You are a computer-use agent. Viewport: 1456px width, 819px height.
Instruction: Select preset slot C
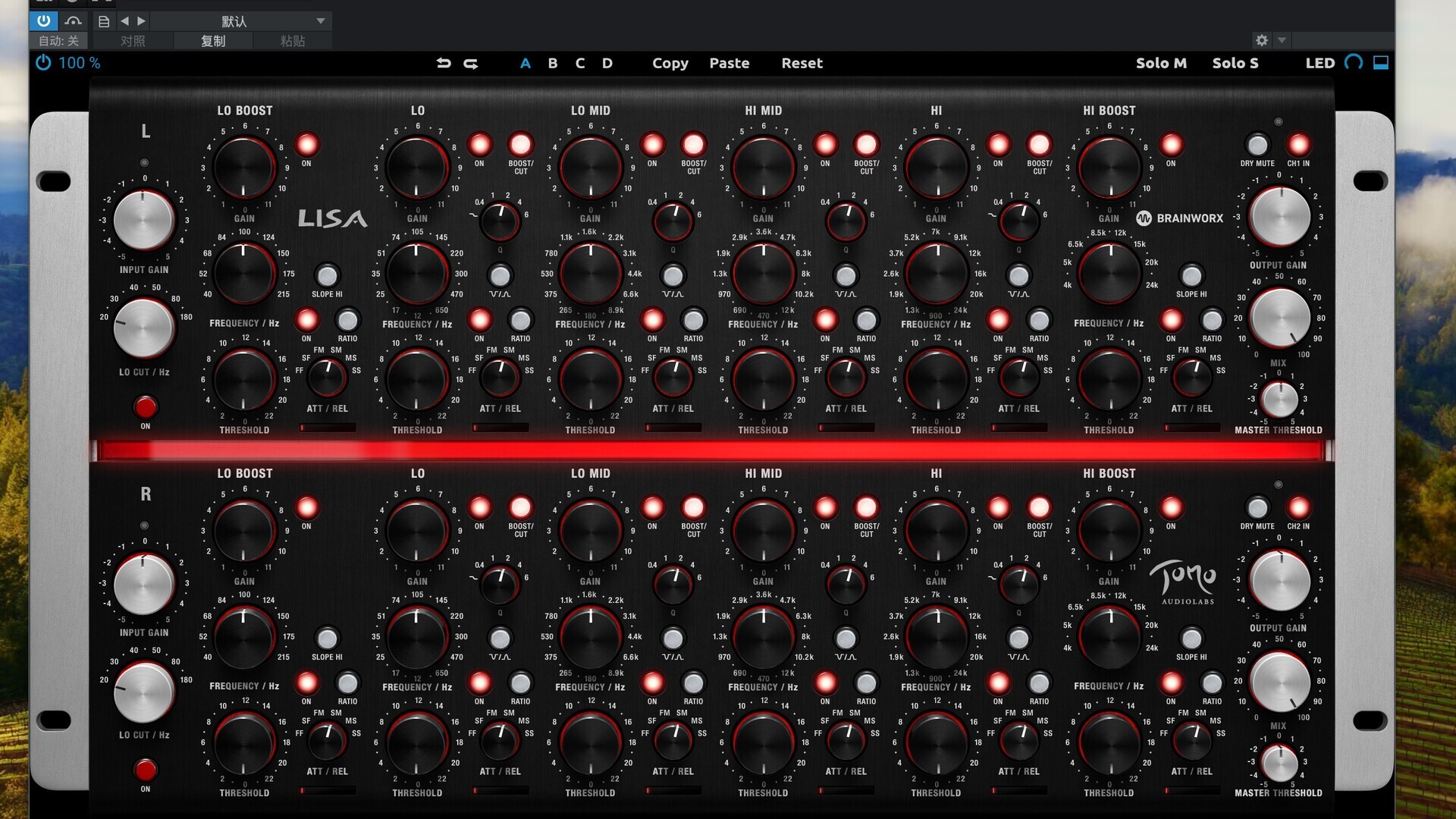[580, 63]
